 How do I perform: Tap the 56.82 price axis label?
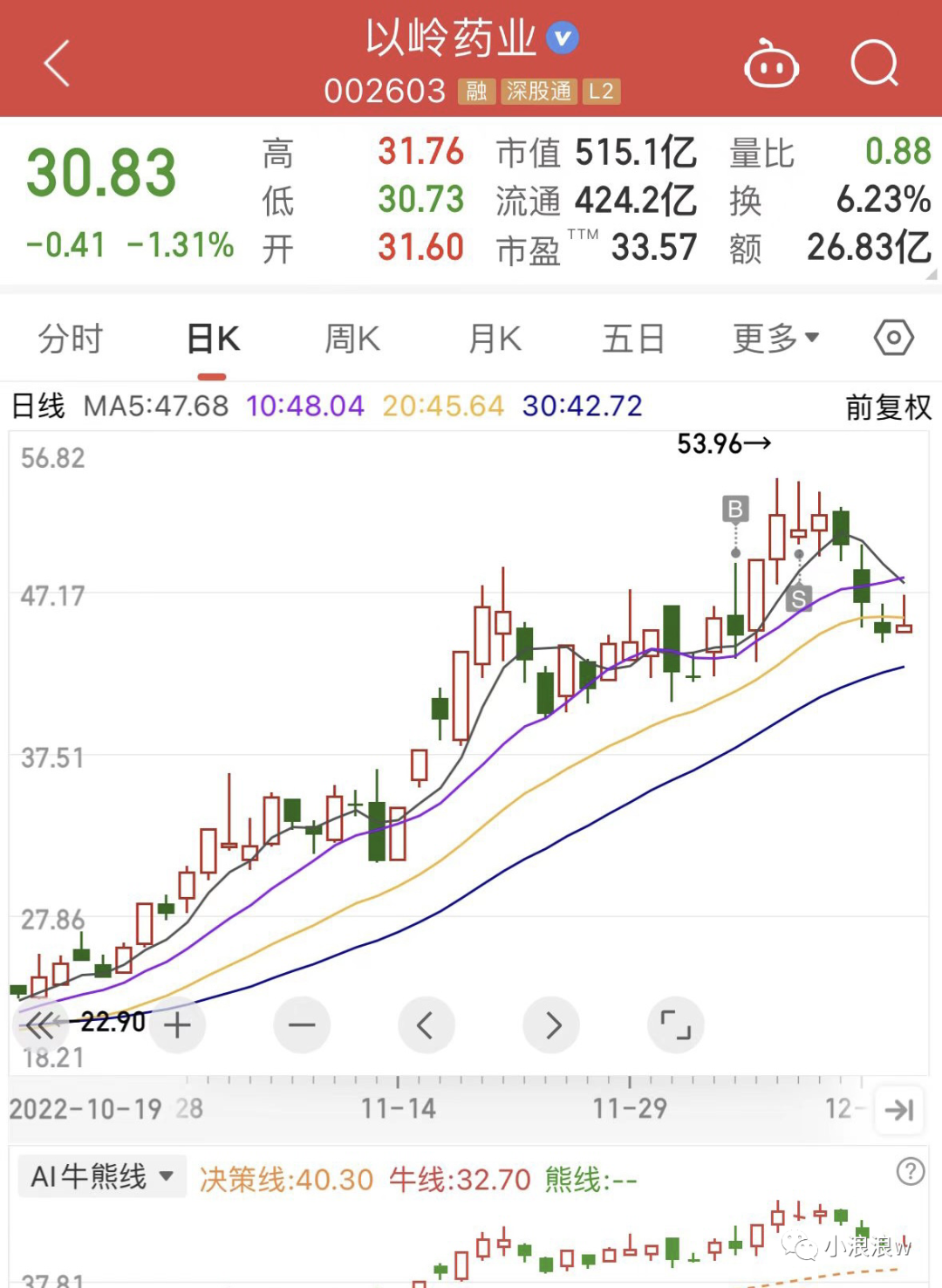click(x=53, y=458)
